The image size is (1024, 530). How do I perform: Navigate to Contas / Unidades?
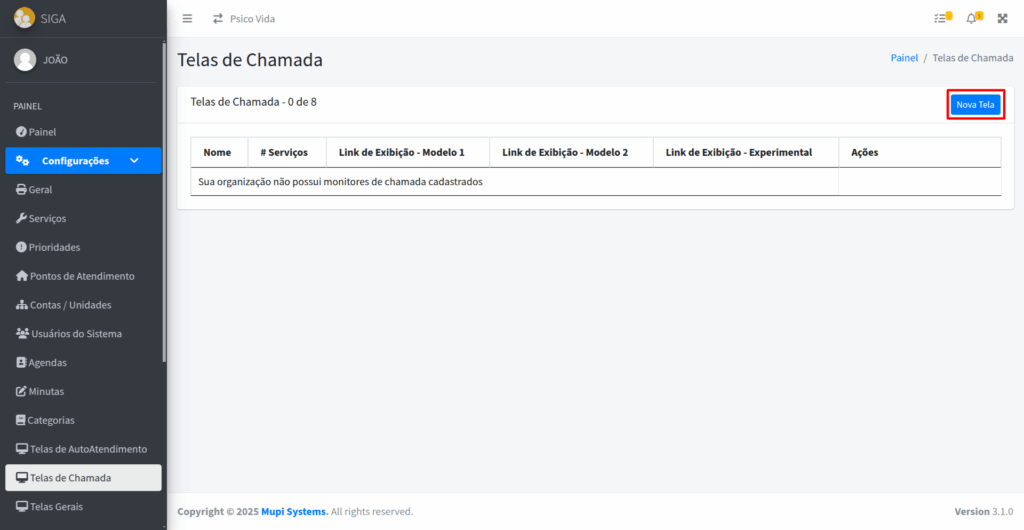pyautogui.click(x=84, y=305)
